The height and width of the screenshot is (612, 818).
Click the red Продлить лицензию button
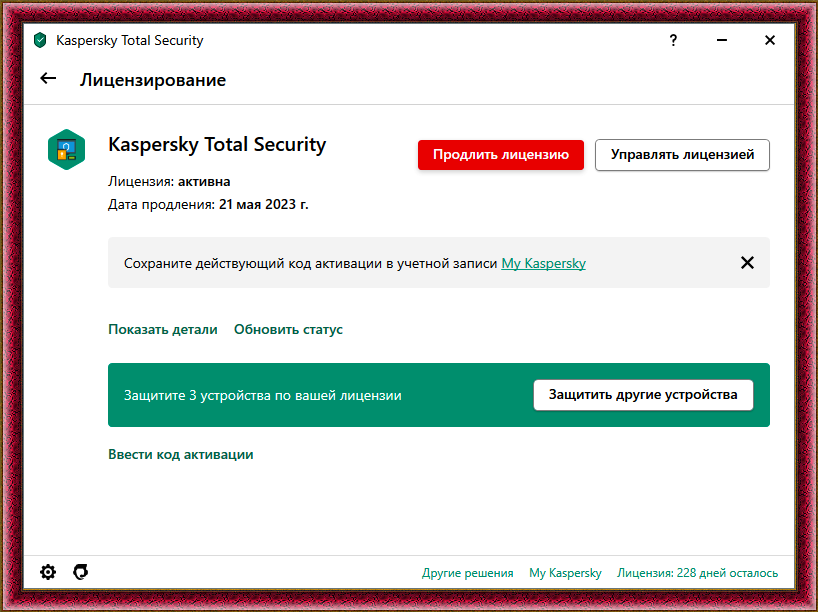click(501, 155)
